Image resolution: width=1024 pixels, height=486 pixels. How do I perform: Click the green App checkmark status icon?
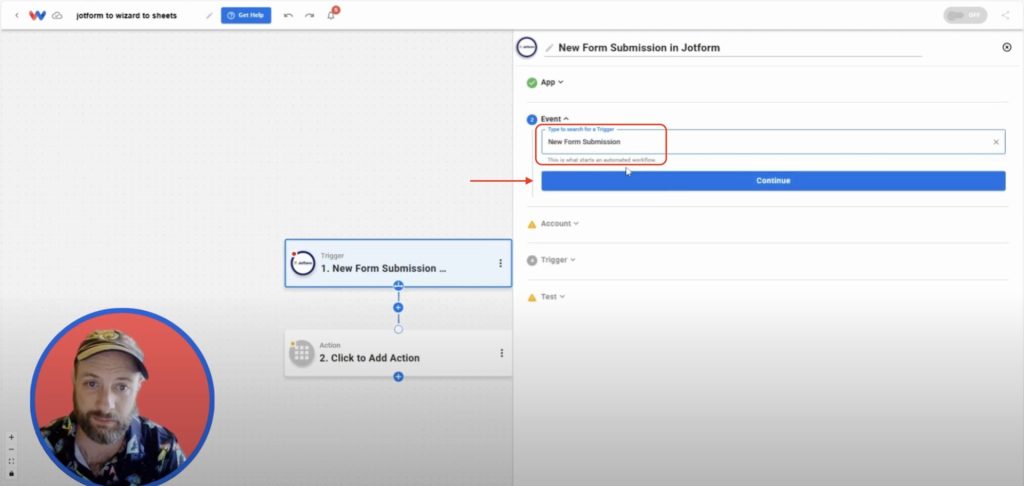pos(532,83)
